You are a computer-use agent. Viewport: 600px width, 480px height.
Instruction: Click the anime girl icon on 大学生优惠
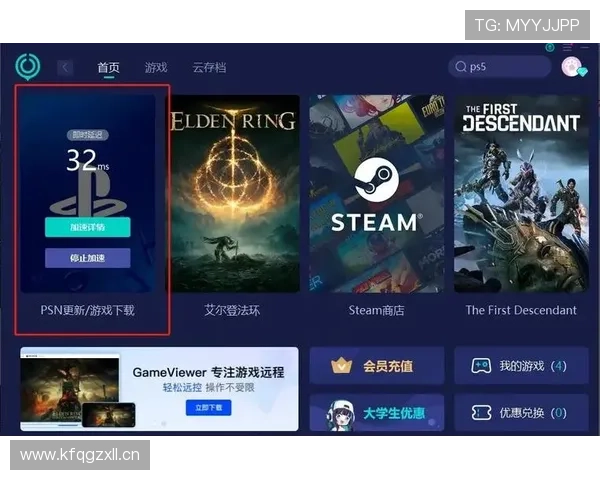[x=340, y=415]
